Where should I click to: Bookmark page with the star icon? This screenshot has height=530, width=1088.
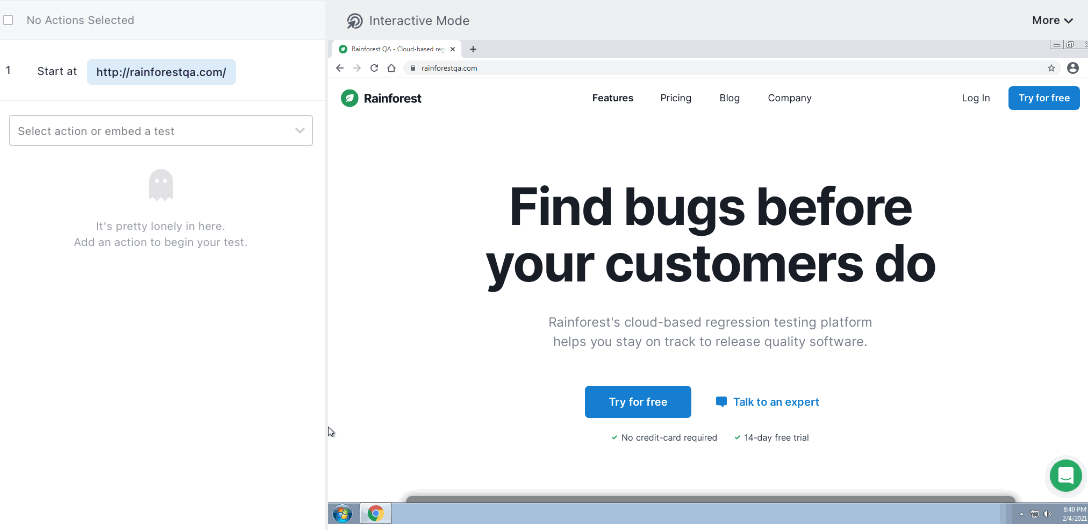pyautogui.click(x=1051, y=68)
